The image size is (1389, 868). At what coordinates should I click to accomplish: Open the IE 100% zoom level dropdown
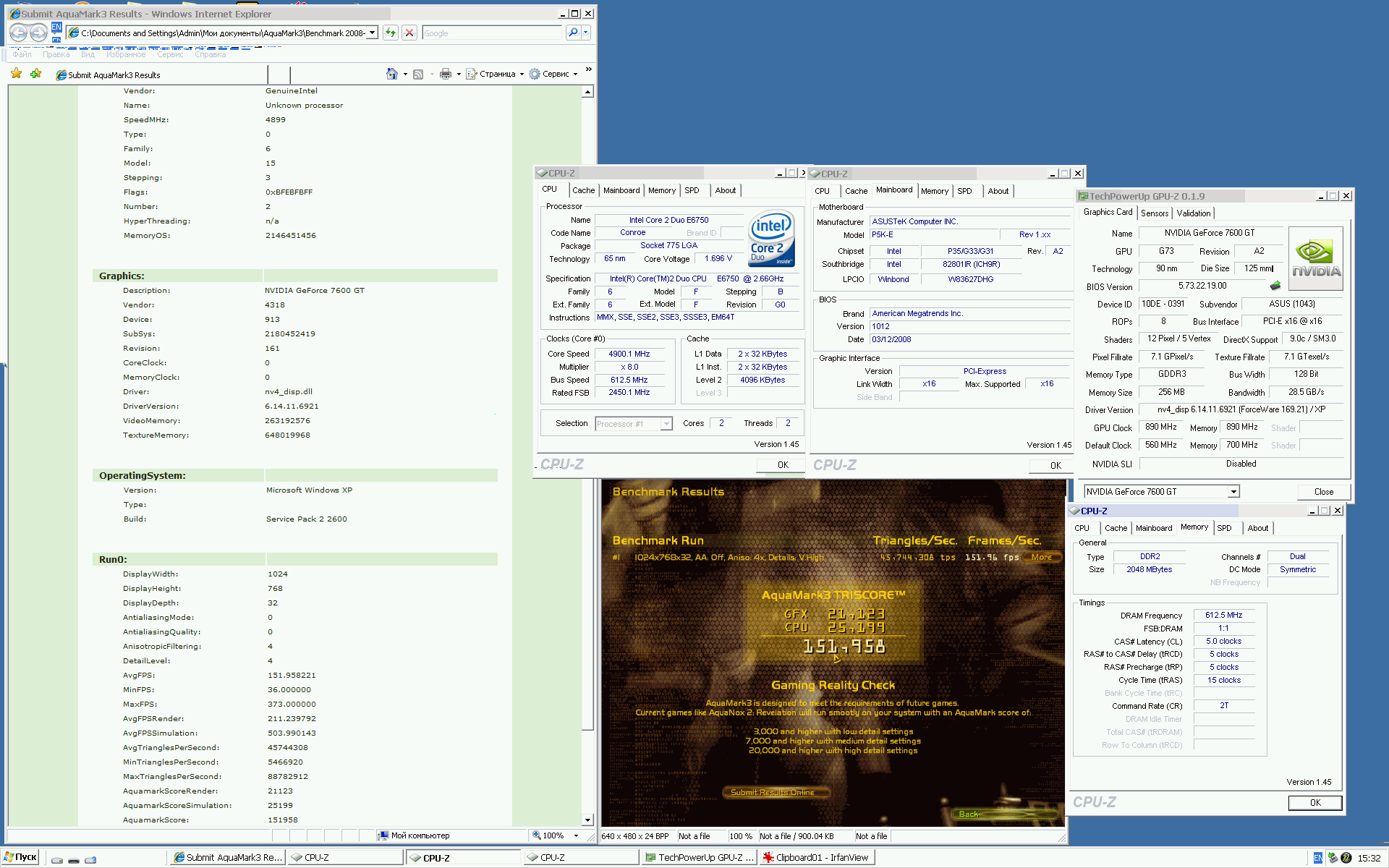point(576,835)
